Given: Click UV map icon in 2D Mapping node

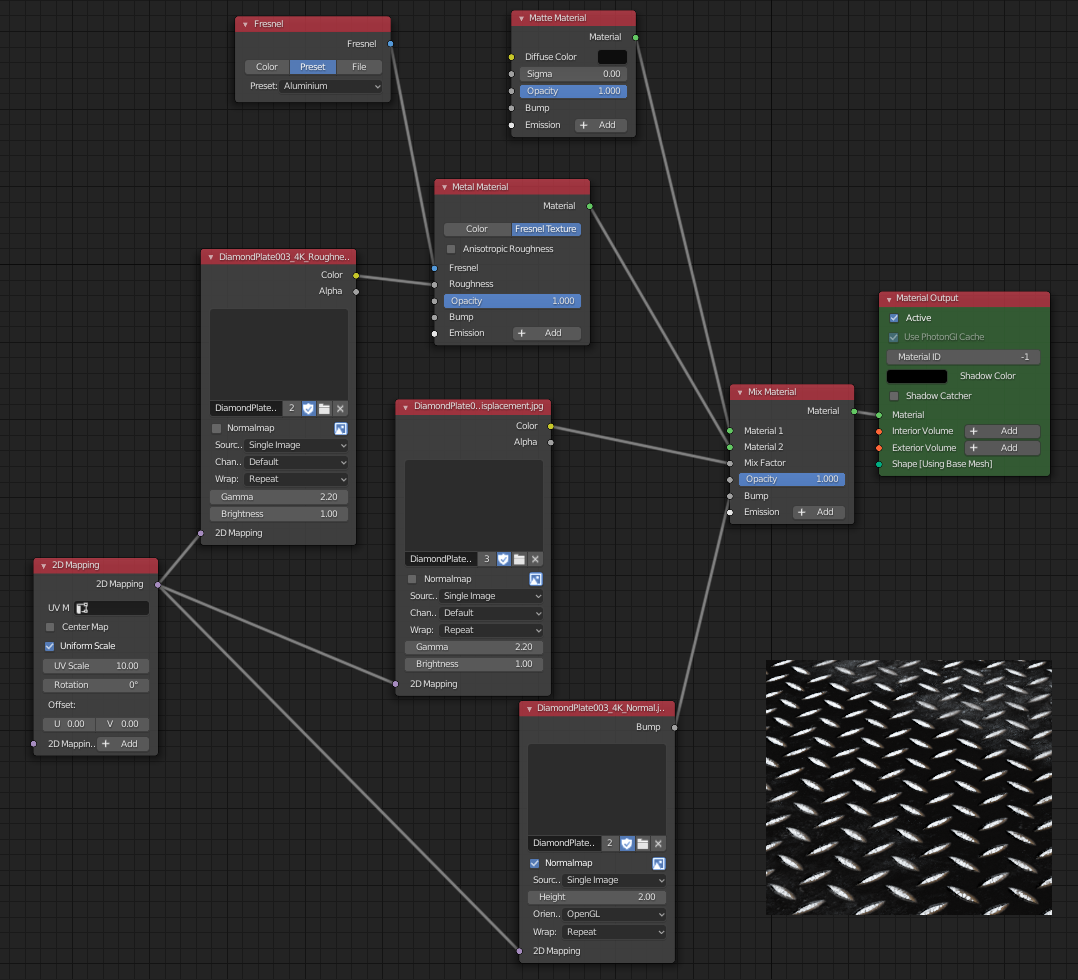Looking at the screenshot, I should pyautogui.click(x=82, y=608).
